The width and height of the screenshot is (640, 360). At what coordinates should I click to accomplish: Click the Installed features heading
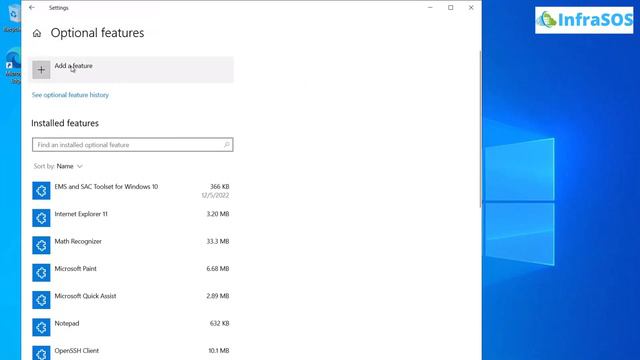click(65, 123)
